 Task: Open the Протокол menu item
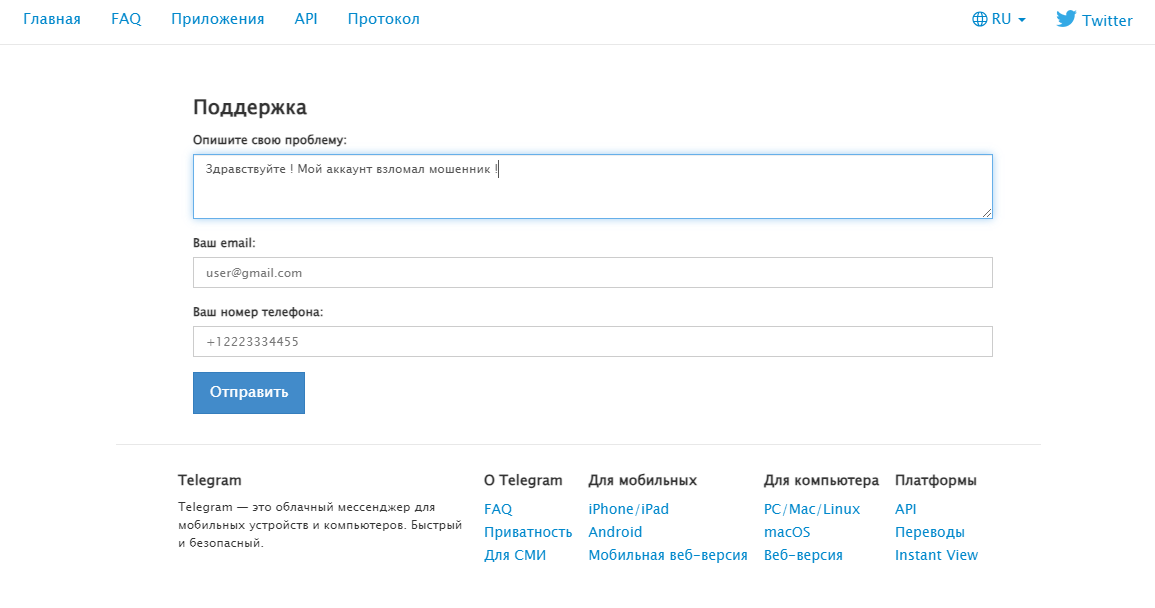(383, 18)
